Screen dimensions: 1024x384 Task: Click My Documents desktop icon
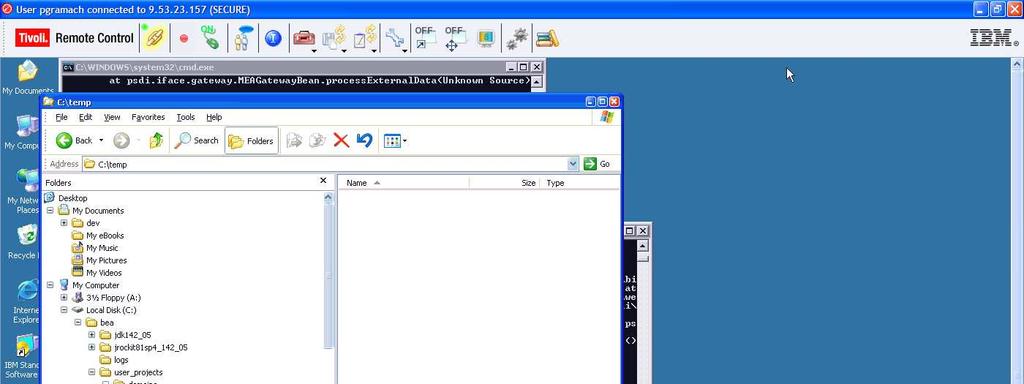[x=27, y=78]
